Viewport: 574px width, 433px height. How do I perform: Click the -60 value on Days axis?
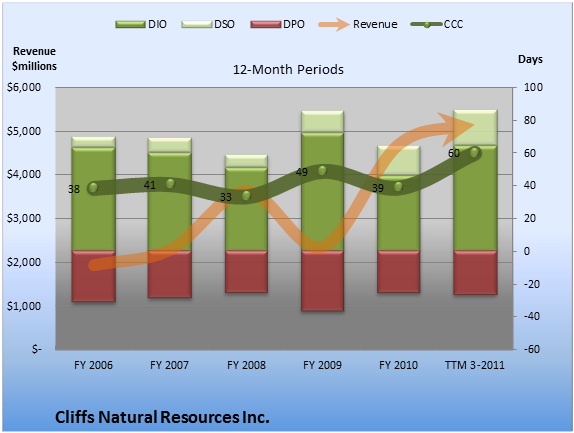click(532, 349)
